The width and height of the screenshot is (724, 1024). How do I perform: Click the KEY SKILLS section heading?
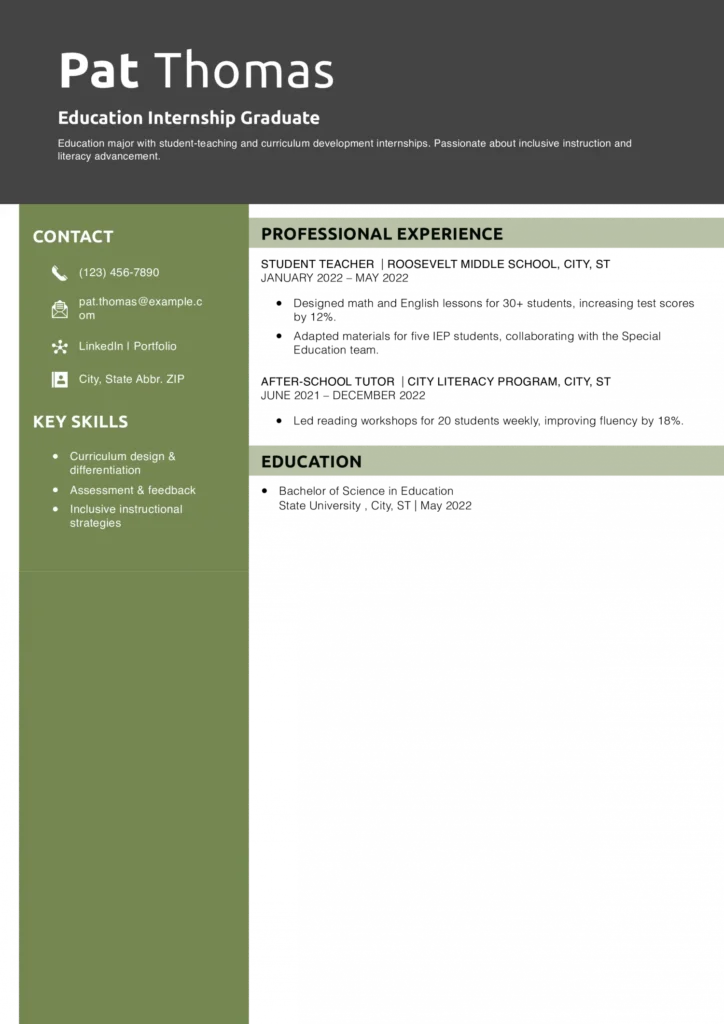[x=80, y=422]
